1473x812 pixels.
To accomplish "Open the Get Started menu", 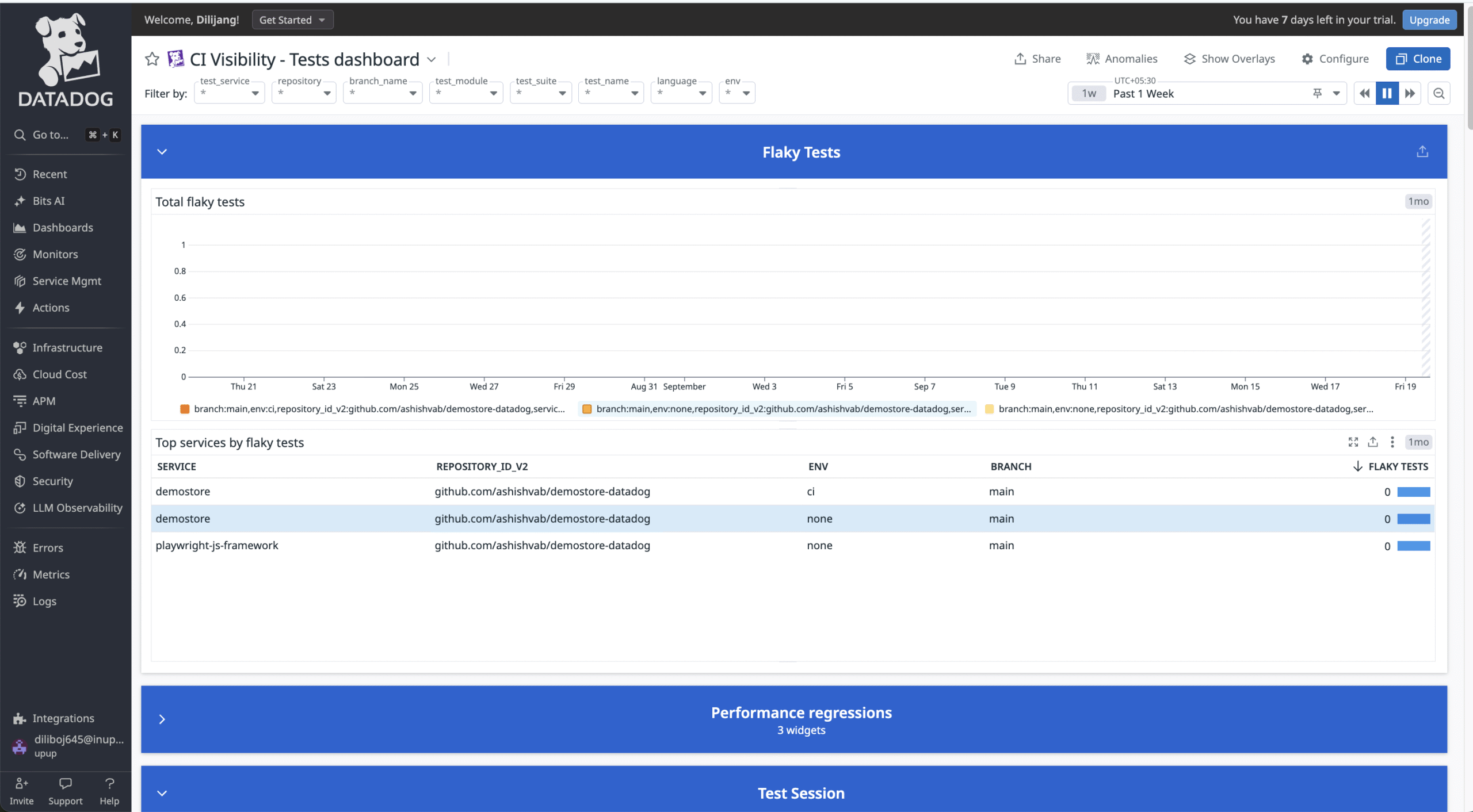I will (292, 19).
